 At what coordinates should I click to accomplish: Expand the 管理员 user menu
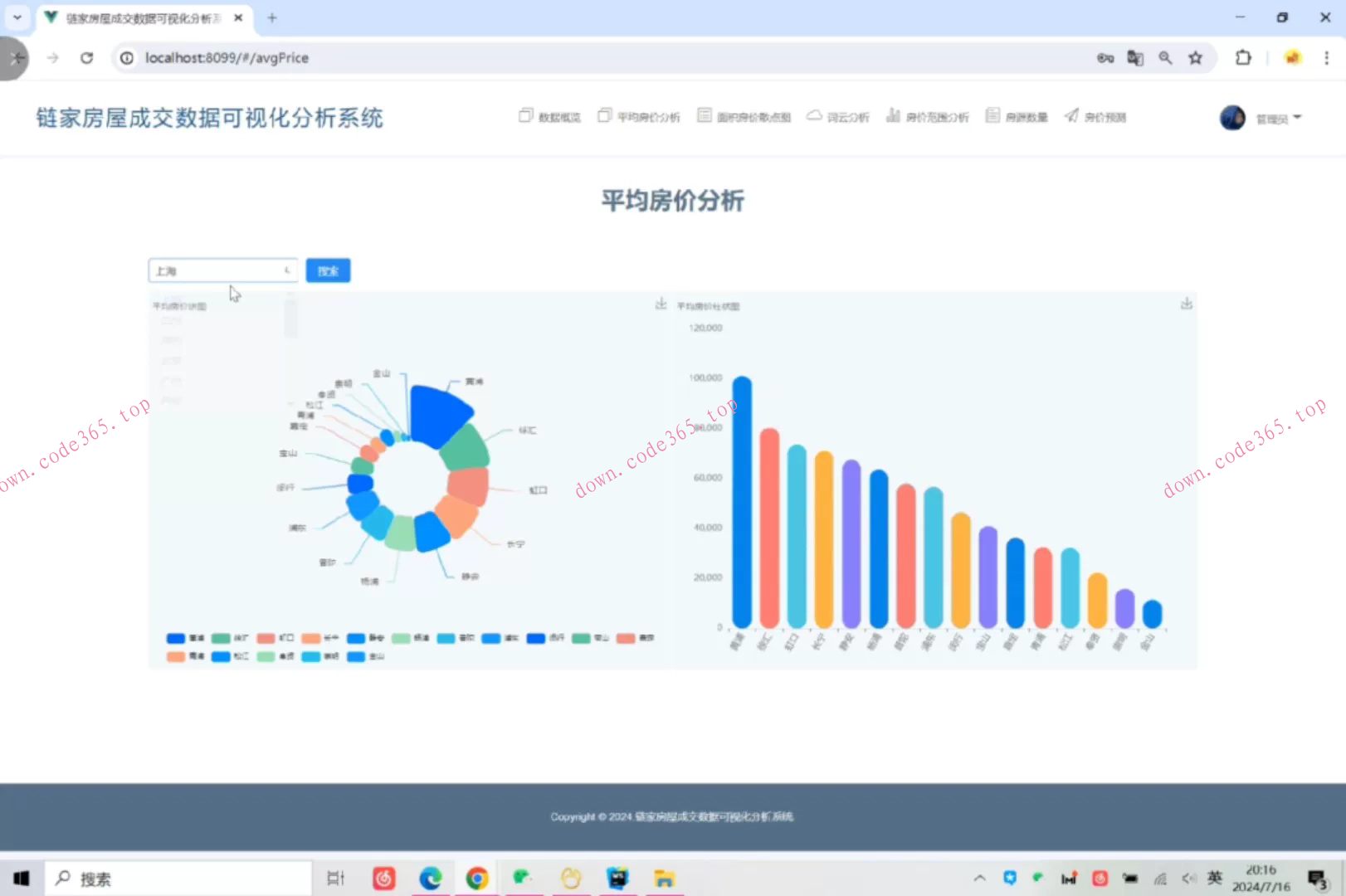point(1278,119)
